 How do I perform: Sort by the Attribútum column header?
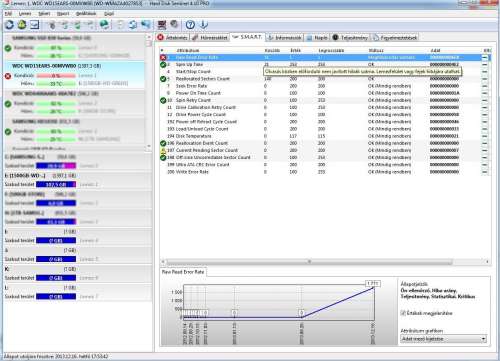coord(188,51)
